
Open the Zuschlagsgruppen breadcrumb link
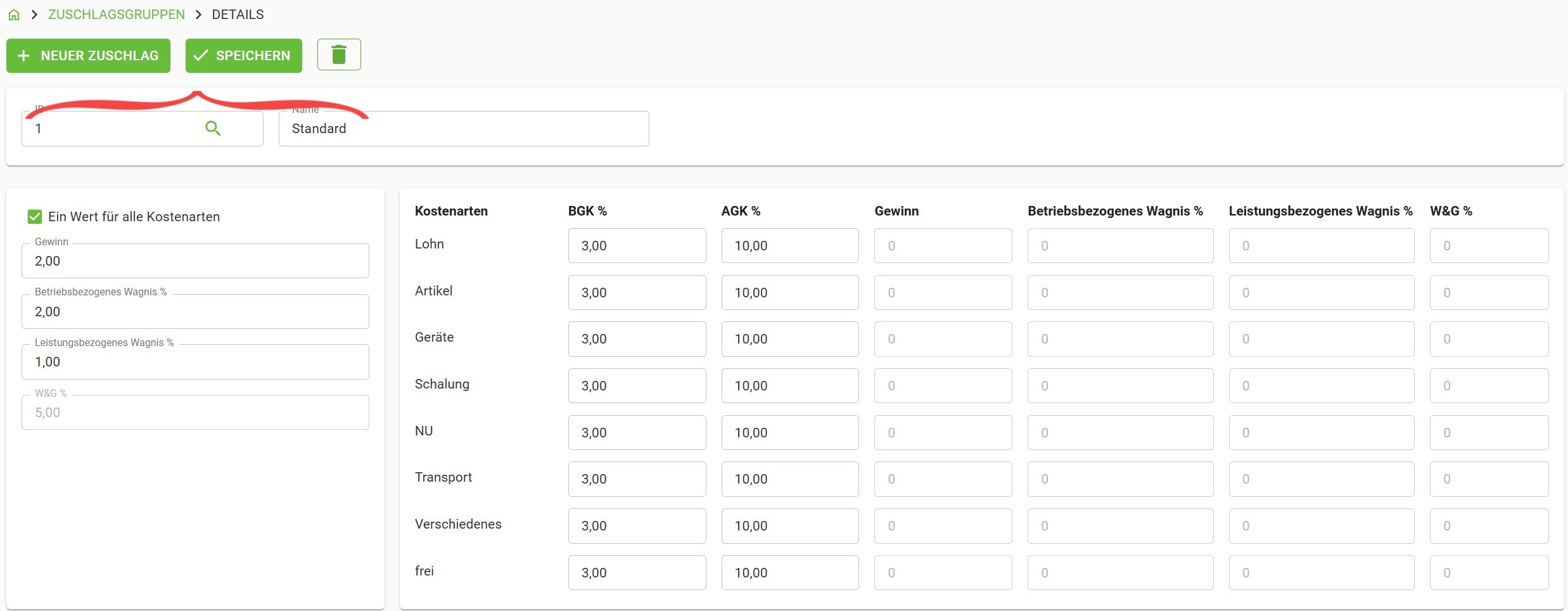117,15
